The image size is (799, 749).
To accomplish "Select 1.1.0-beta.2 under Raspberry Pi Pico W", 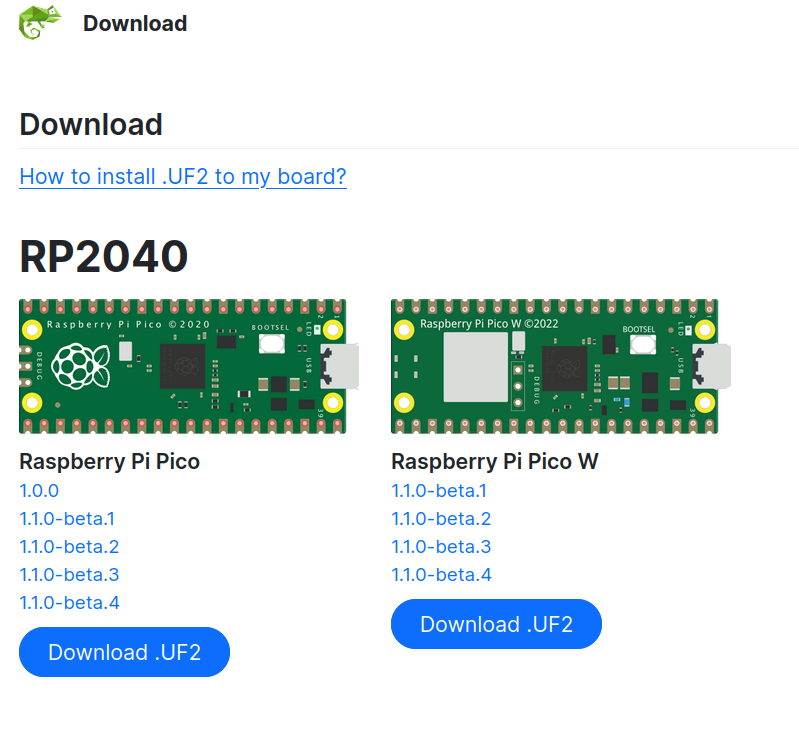I will [441, 519].
